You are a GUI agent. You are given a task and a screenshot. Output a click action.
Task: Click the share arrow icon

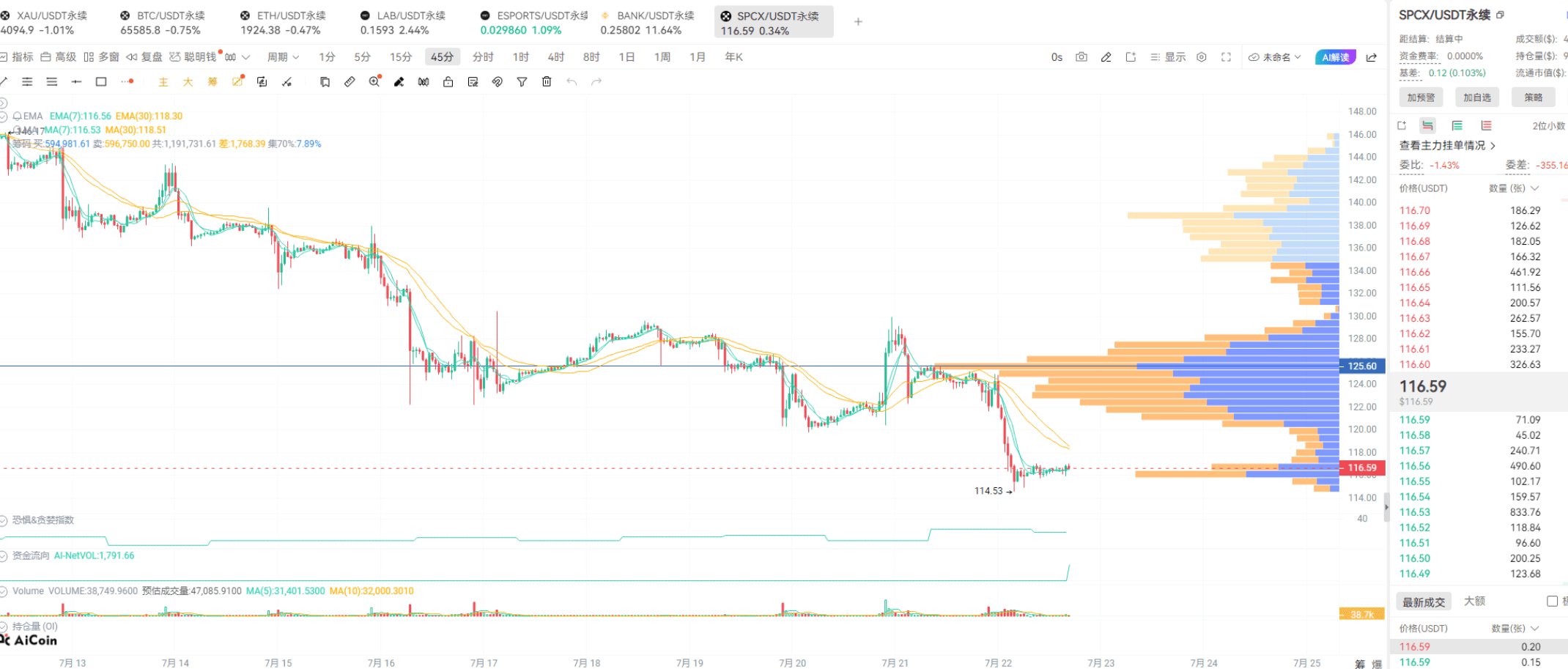pos(1372,57)
